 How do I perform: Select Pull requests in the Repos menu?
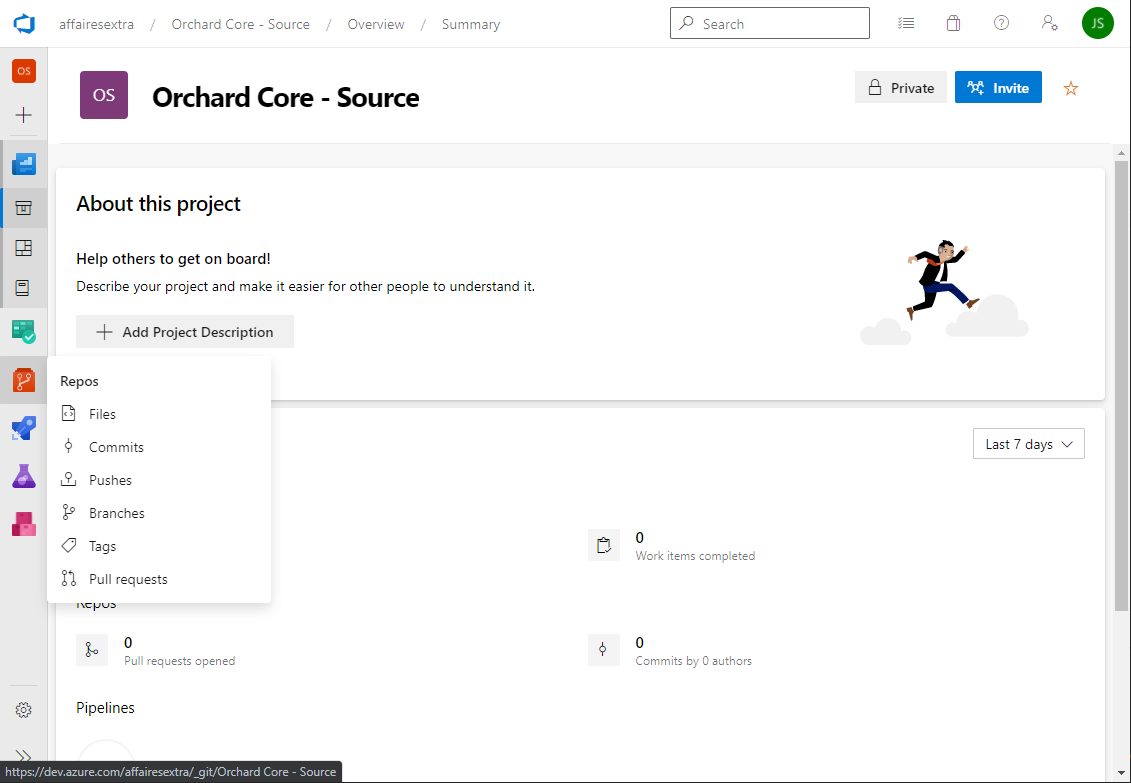[x=159, y=580]
